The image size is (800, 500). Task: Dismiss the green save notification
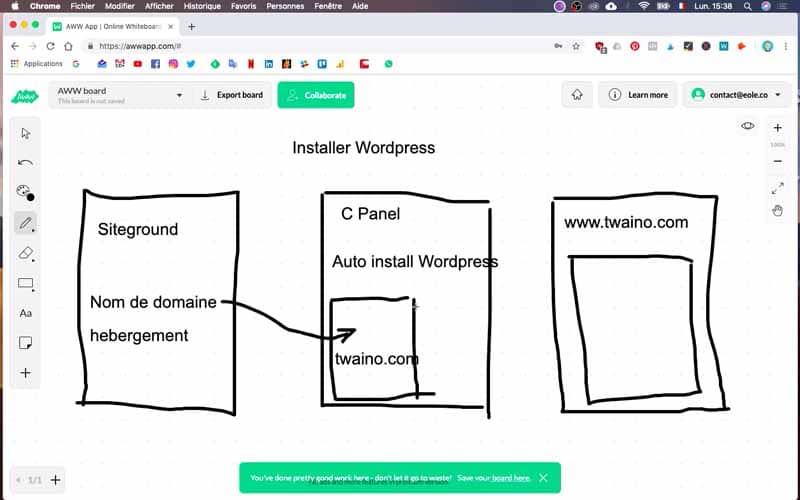click(543, 478)
